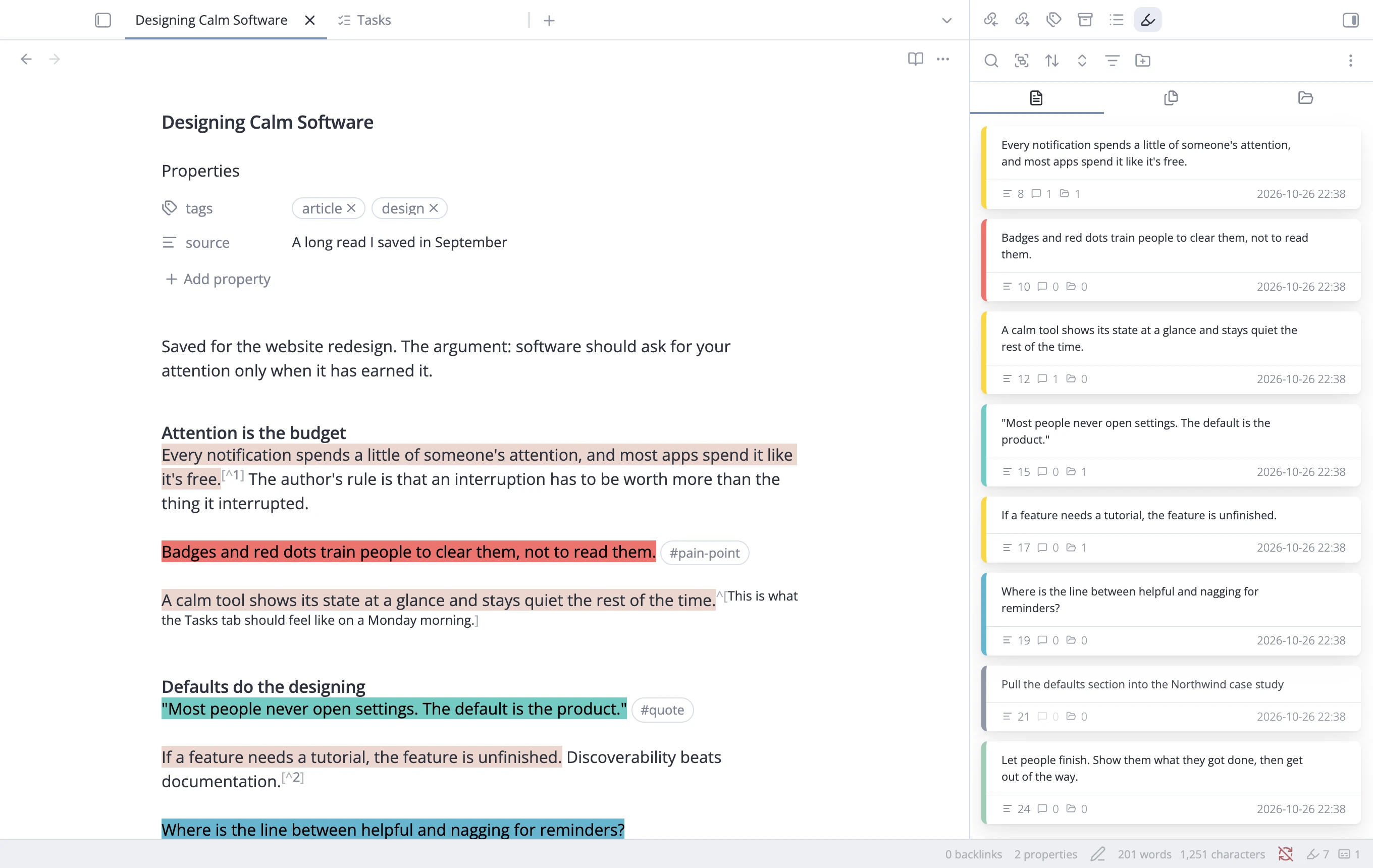Open the Outgoing links panel icon
1373x868 pixels.
pyautogui.click(x=1022, y=20)
